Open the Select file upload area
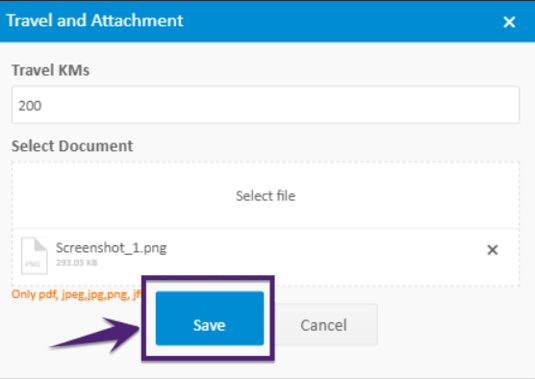This screenshot has width=535, height=379. coord(265,195)
